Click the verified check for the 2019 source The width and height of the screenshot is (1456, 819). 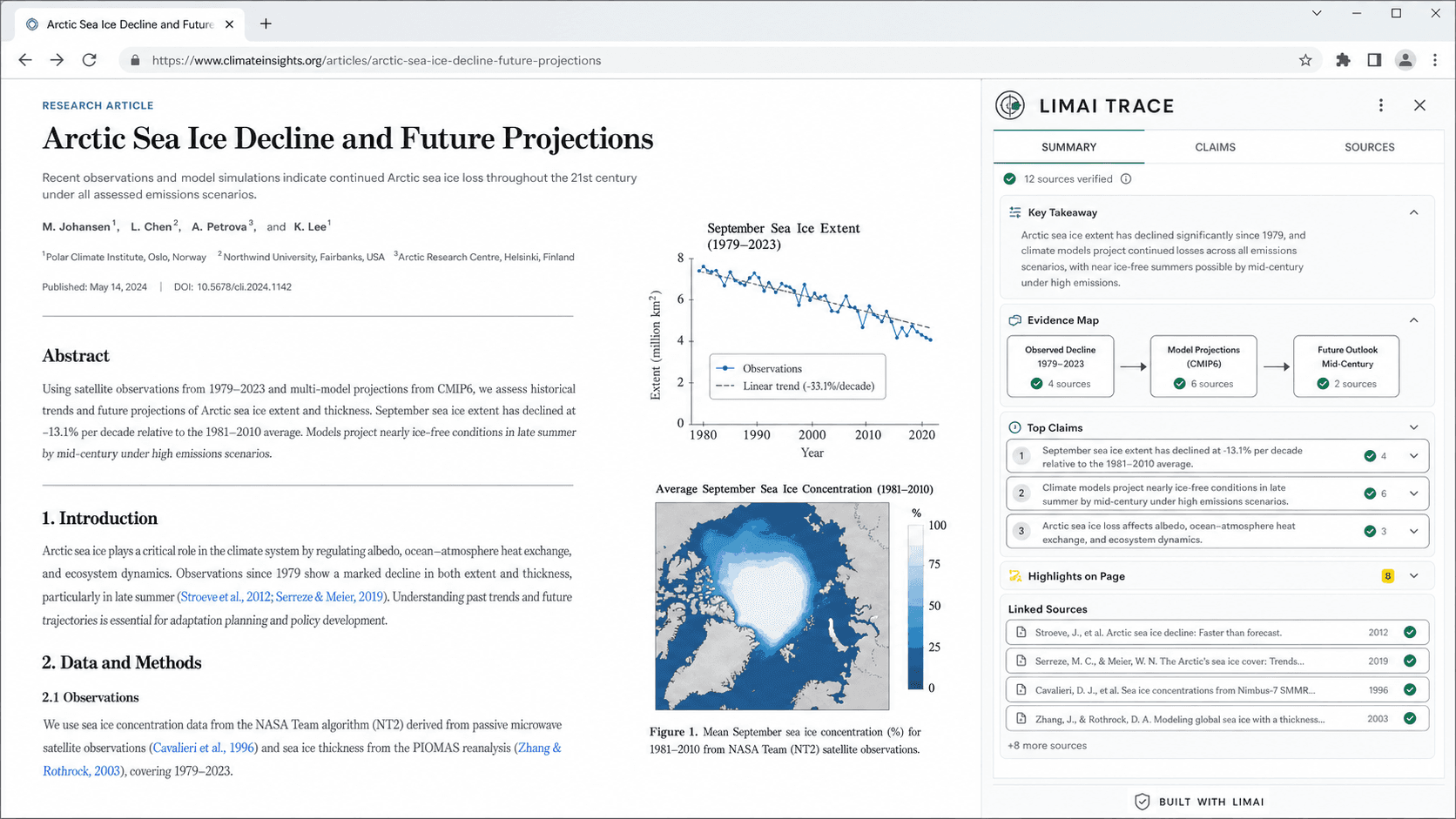1410,661
